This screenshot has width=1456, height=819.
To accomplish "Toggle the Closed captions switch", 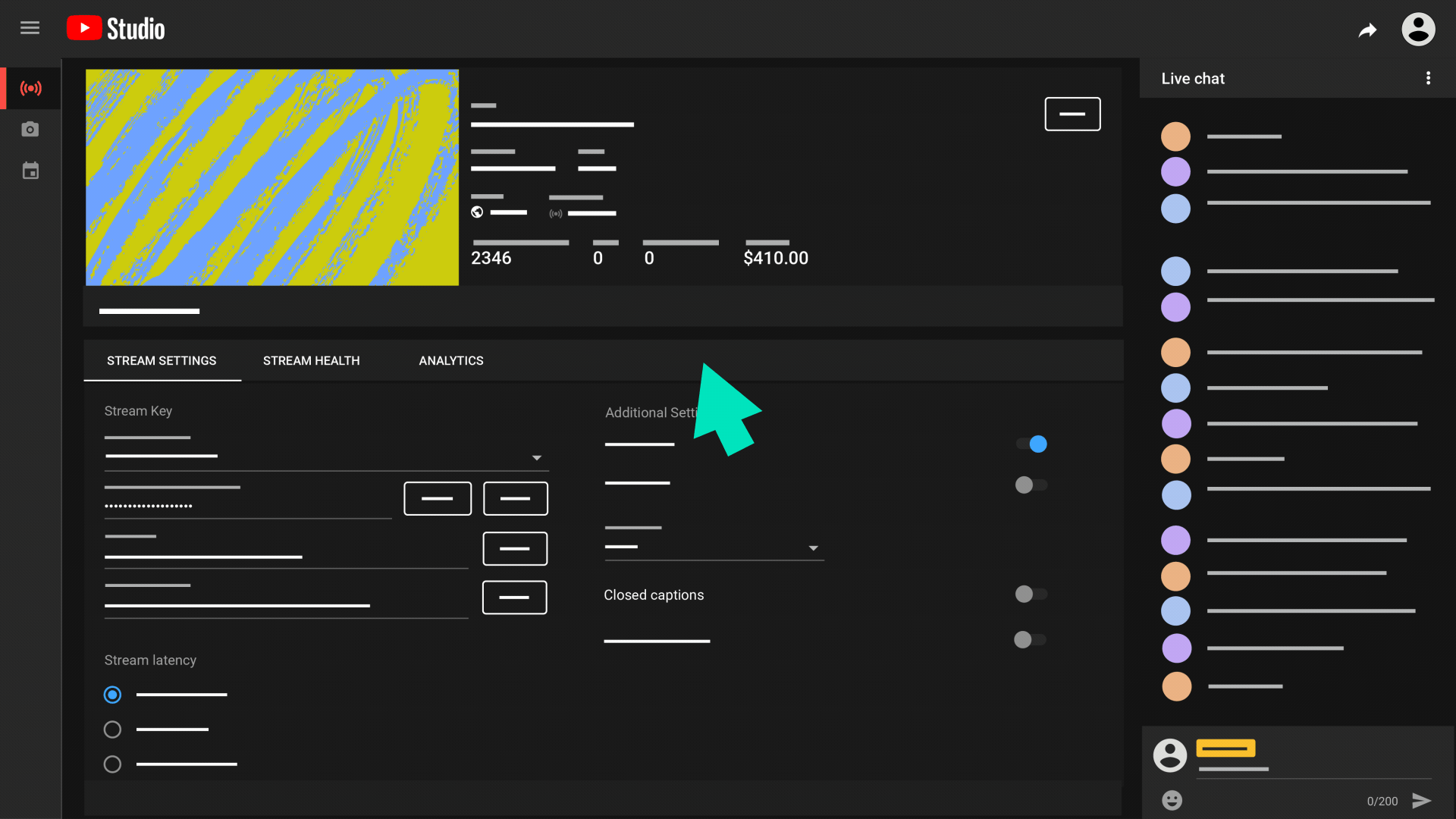I will pyautogui.click(x=1031, y=594).
